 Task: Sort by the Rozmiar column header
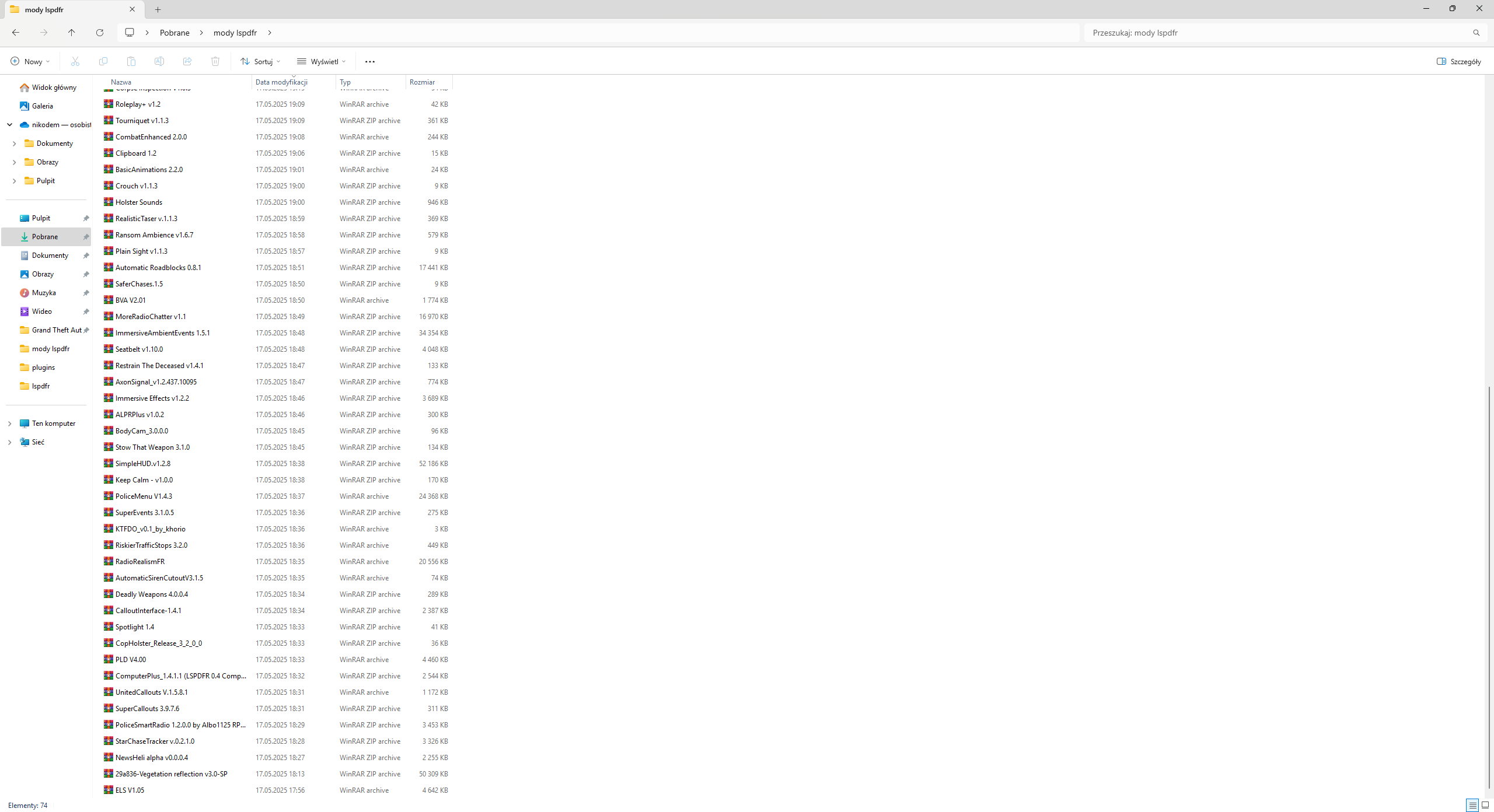click(422, 82)
